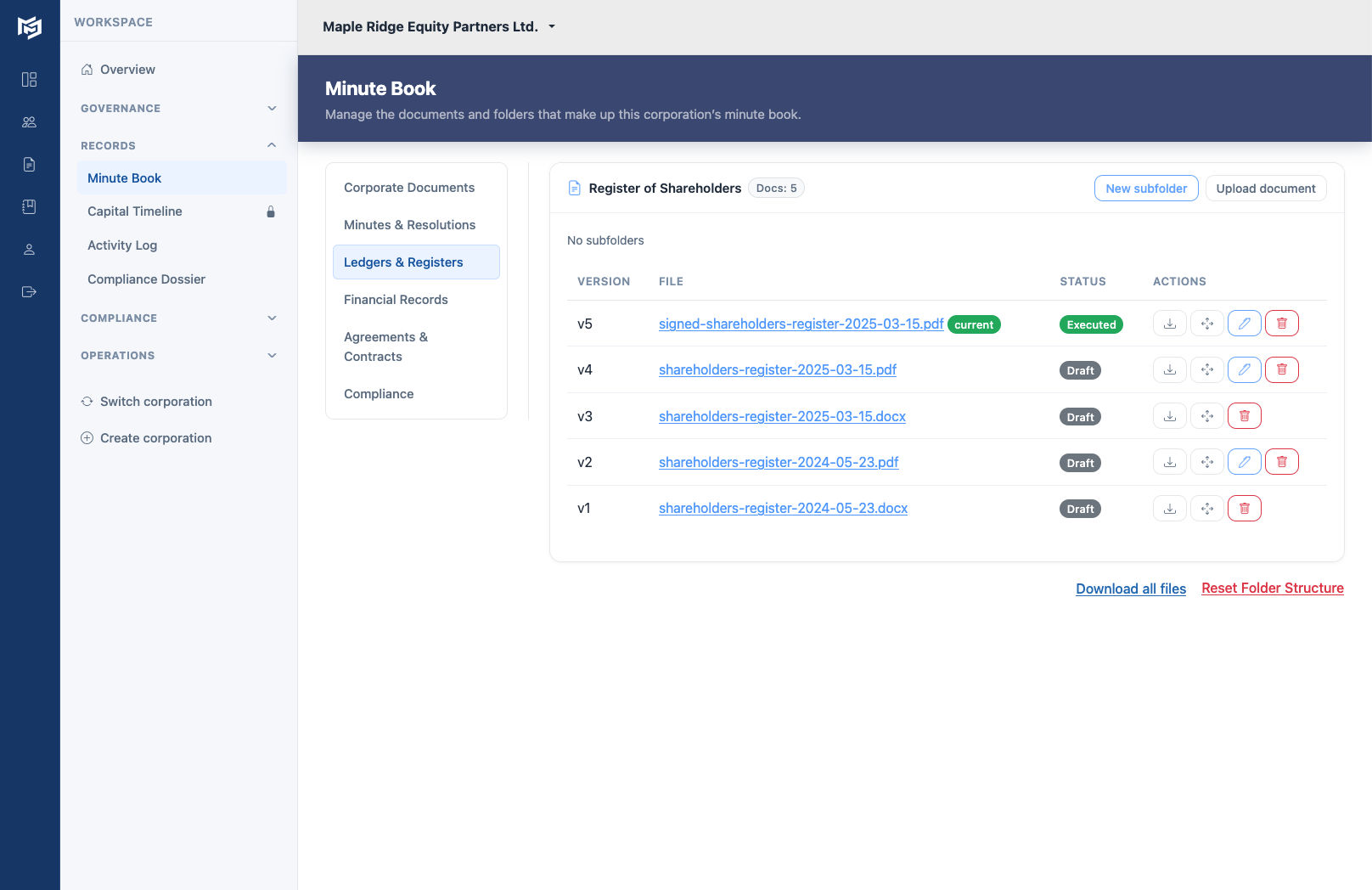
Task: Delete the v3 shareholders register docx
Action: click(1244, 416)
